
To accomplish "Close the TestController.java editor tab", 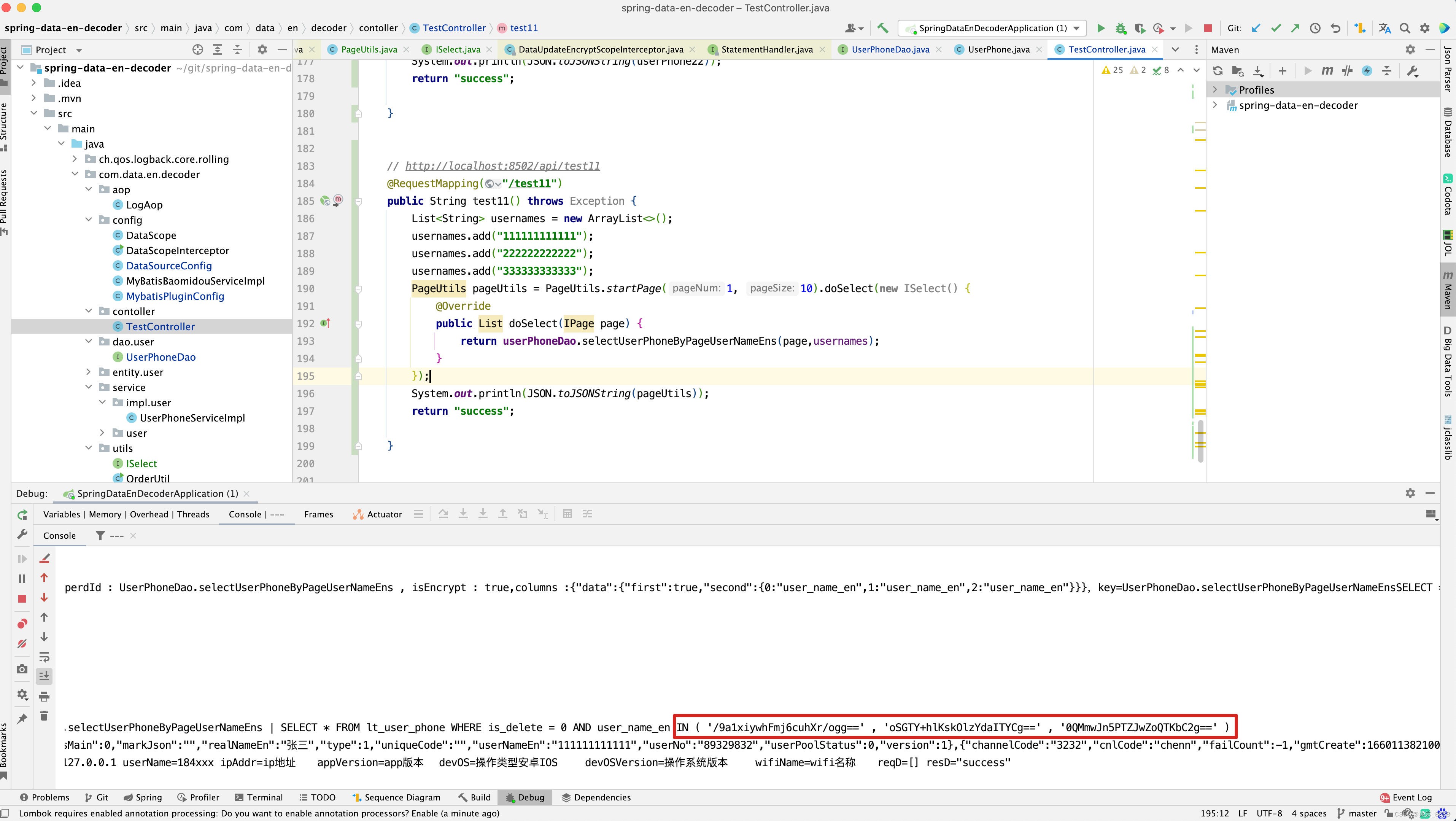I will click(x=1155, y=49).
